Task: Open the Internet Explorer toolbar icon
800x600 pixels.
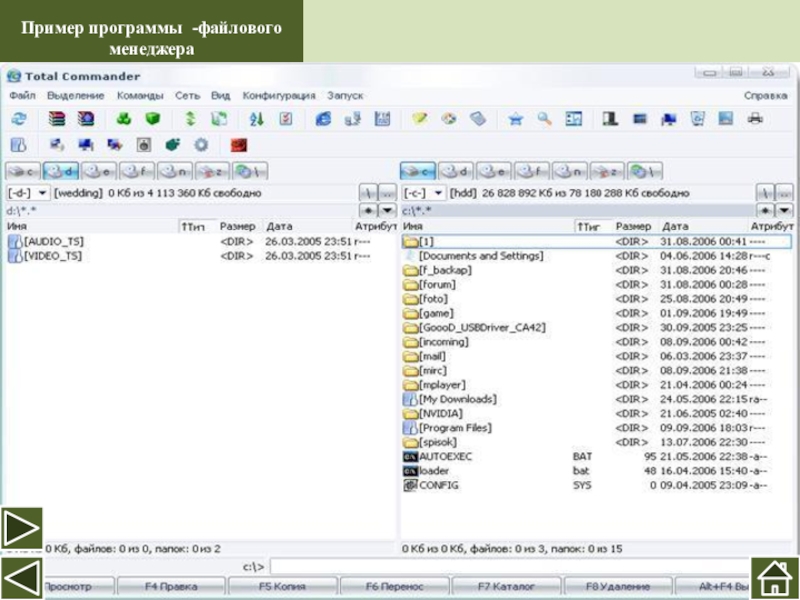Action: 323,119
